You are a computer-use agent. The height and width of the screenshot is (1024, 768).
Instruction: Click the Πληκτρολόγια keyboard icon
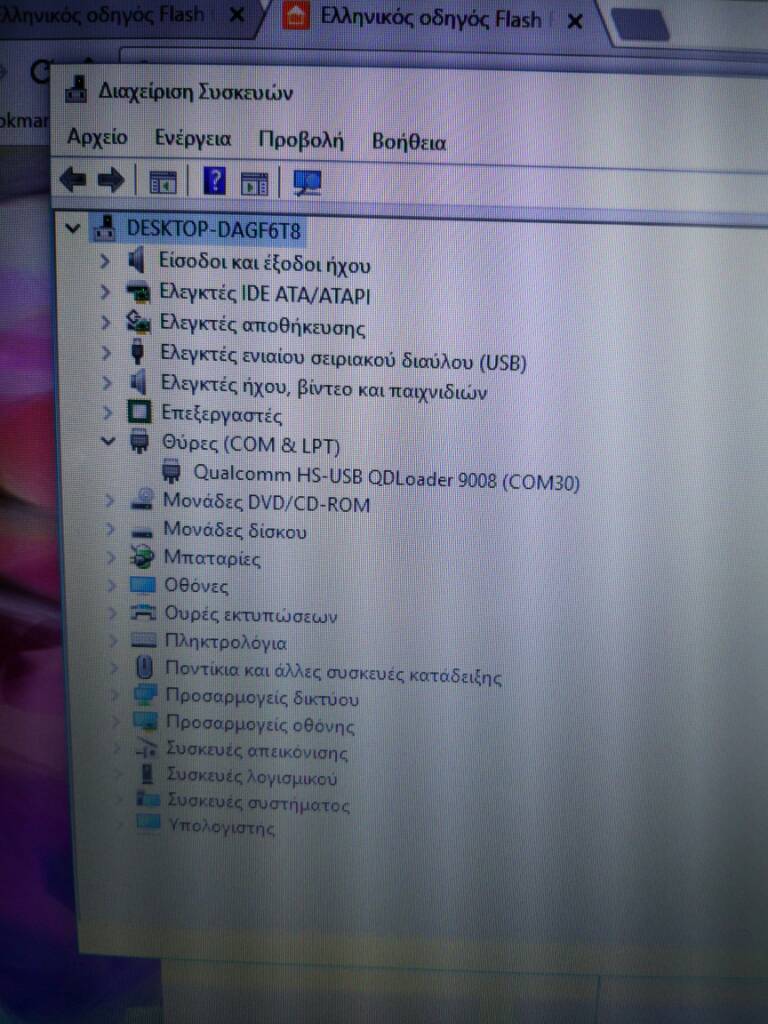point(144,641)
